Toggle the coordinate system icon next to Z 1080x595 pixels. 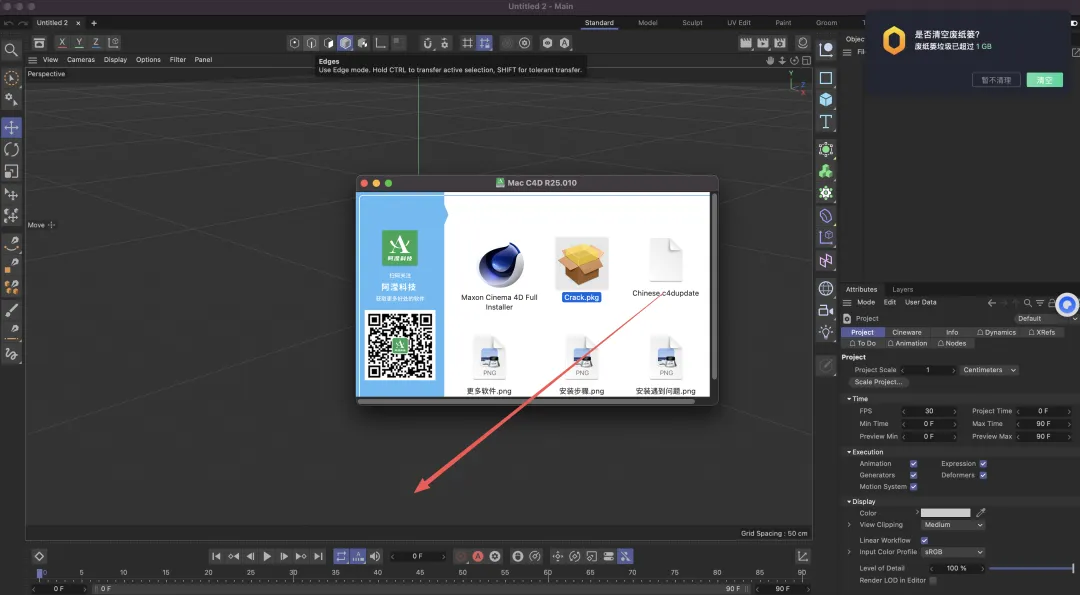[x=114, y=43]
